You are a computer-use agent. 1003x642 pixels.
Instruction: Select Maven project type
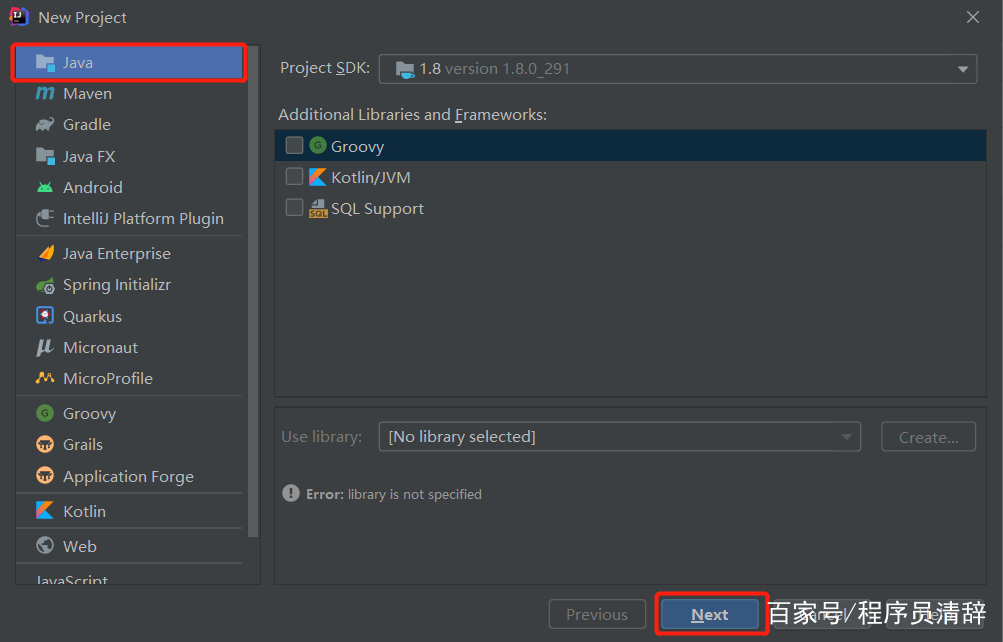(x=129, y=93)
